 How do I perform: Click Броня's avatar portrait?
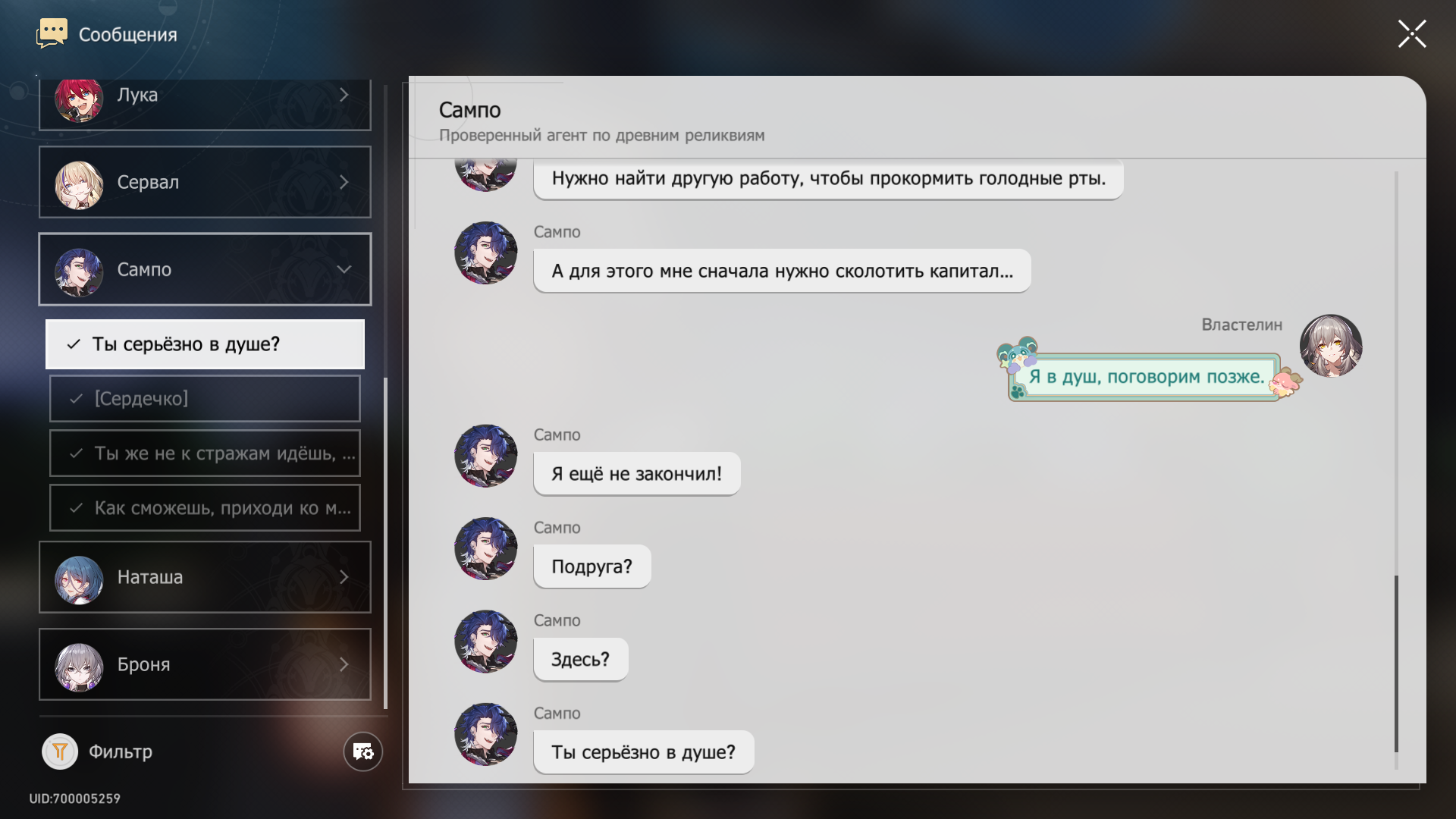pos(79,667)
